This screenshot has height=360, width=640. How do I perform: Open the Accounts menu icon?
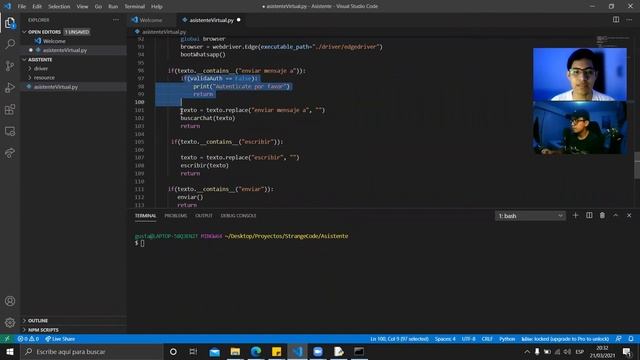pyautogui.click(x=10, y=301)
